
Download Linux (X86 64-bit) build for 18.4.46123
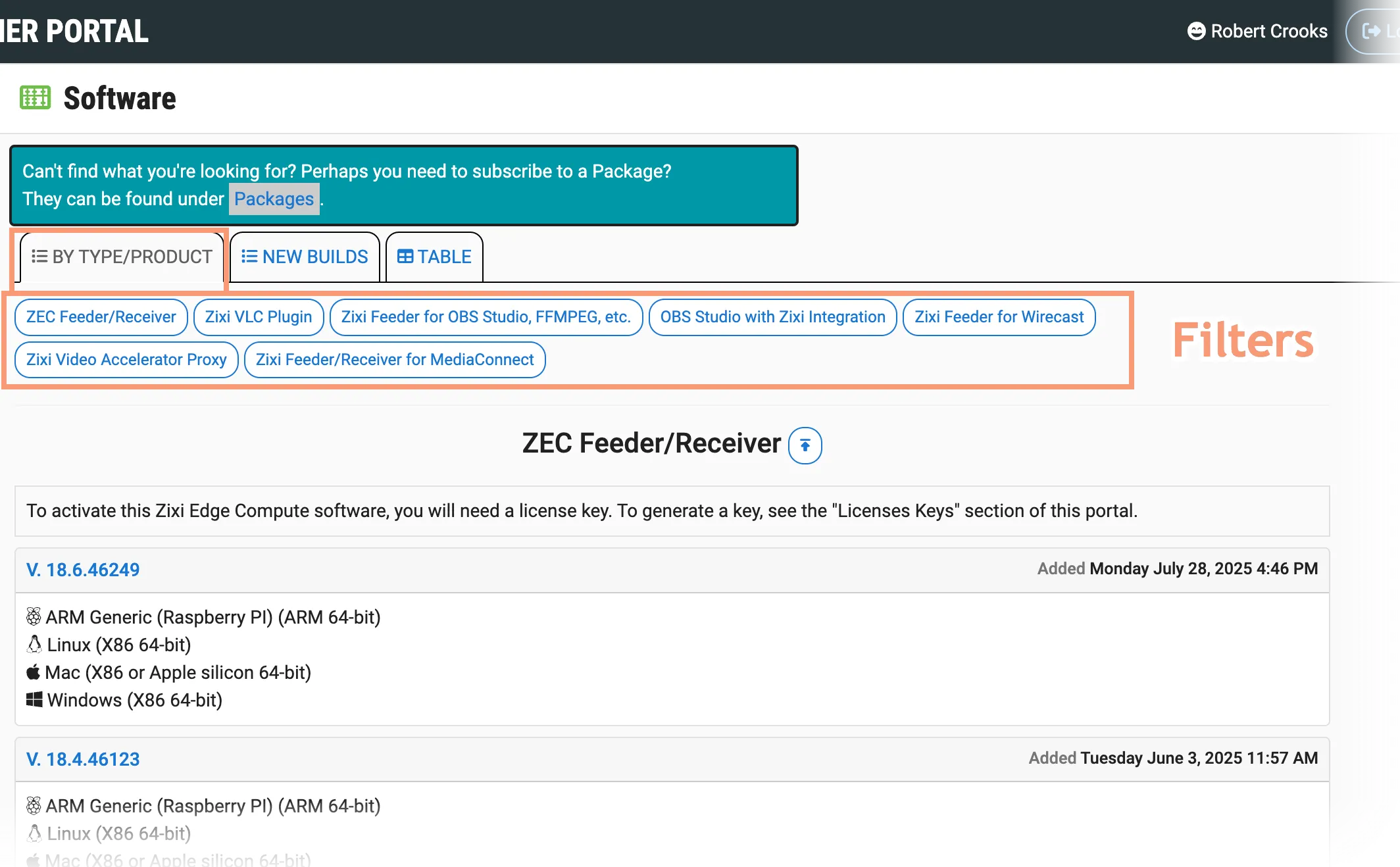tap(119, 833)
